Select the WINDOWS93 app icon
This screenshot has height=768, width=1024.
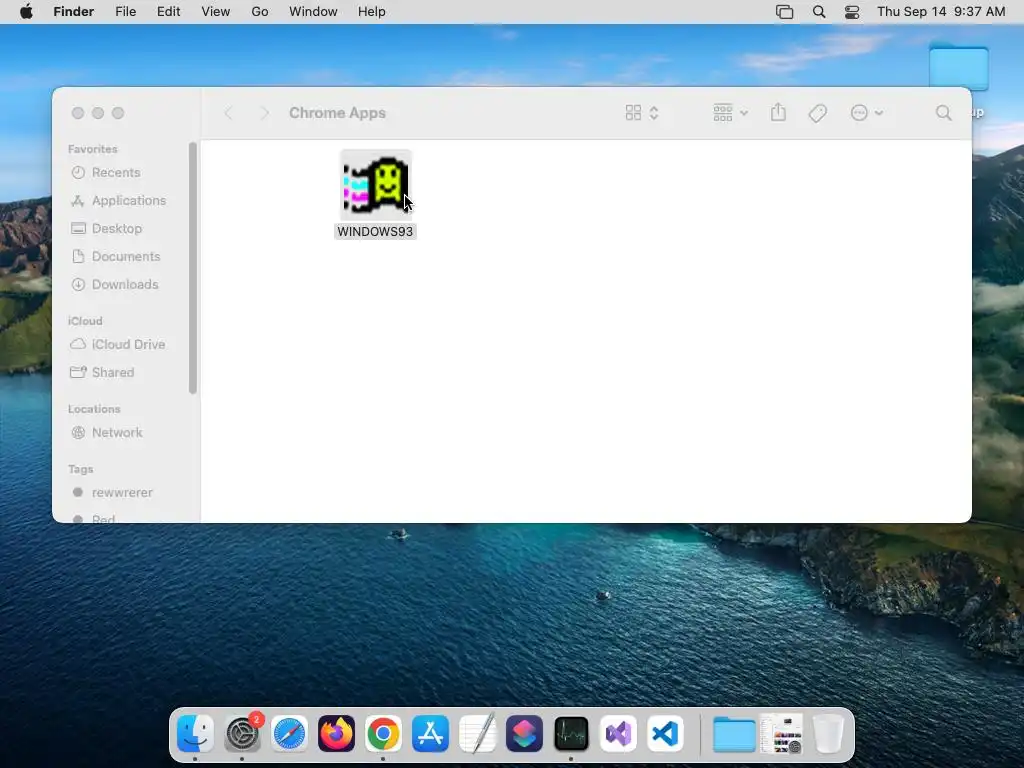pos(376,185)
